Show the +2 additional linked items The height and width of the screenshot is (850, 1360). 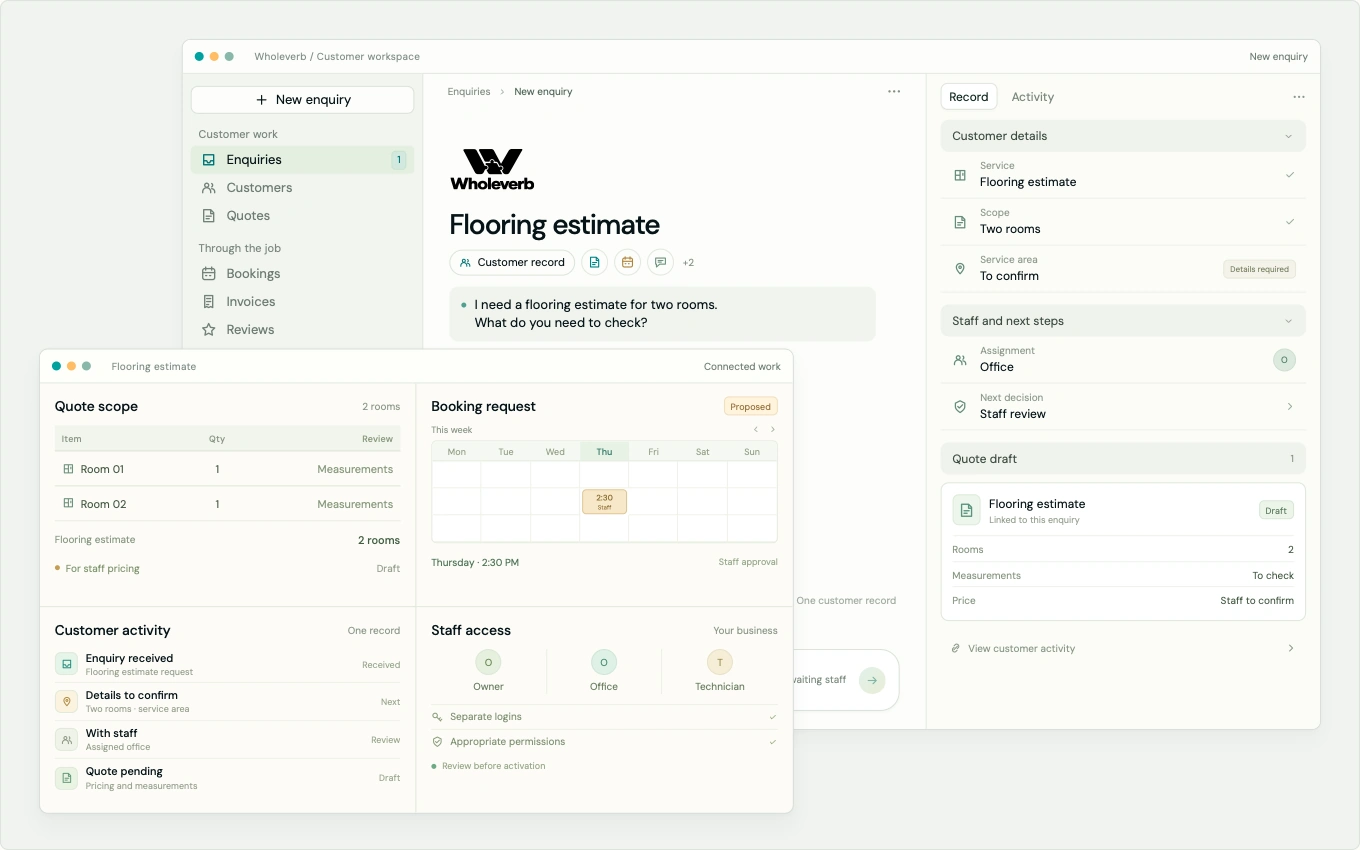(x=688, y=263)
